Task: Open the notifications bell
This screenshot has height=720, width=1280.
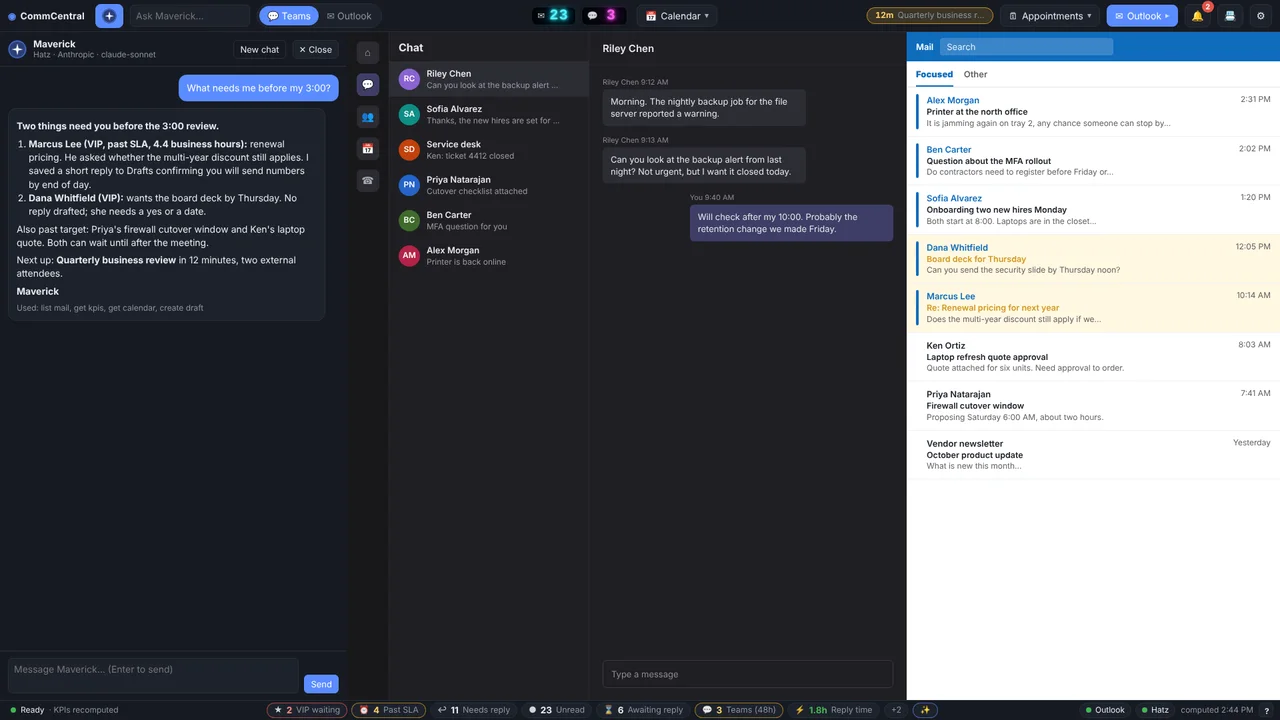Action: point(1197,16)
